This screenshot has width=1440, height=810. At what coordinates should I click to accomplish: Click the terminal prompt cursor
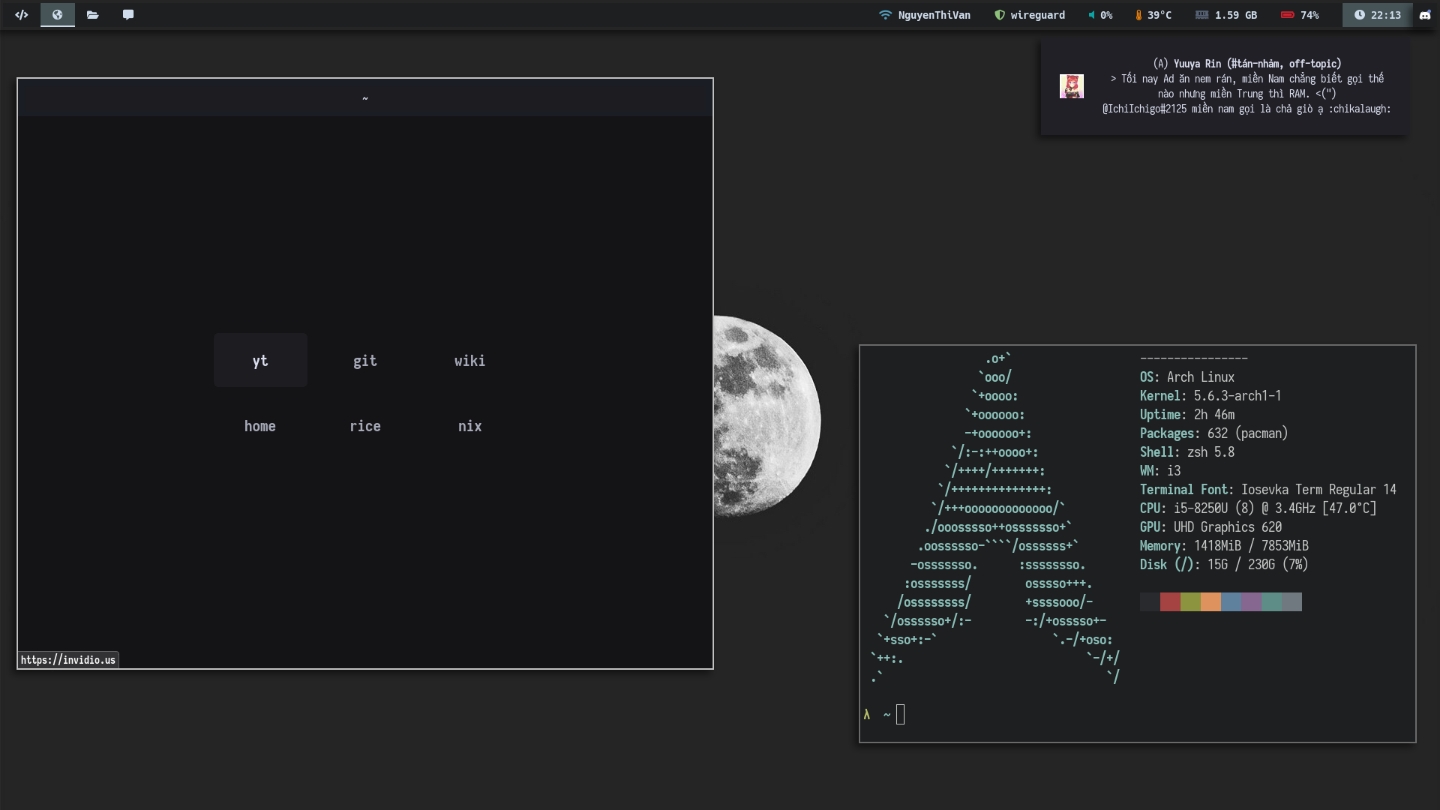coord(900,714)
